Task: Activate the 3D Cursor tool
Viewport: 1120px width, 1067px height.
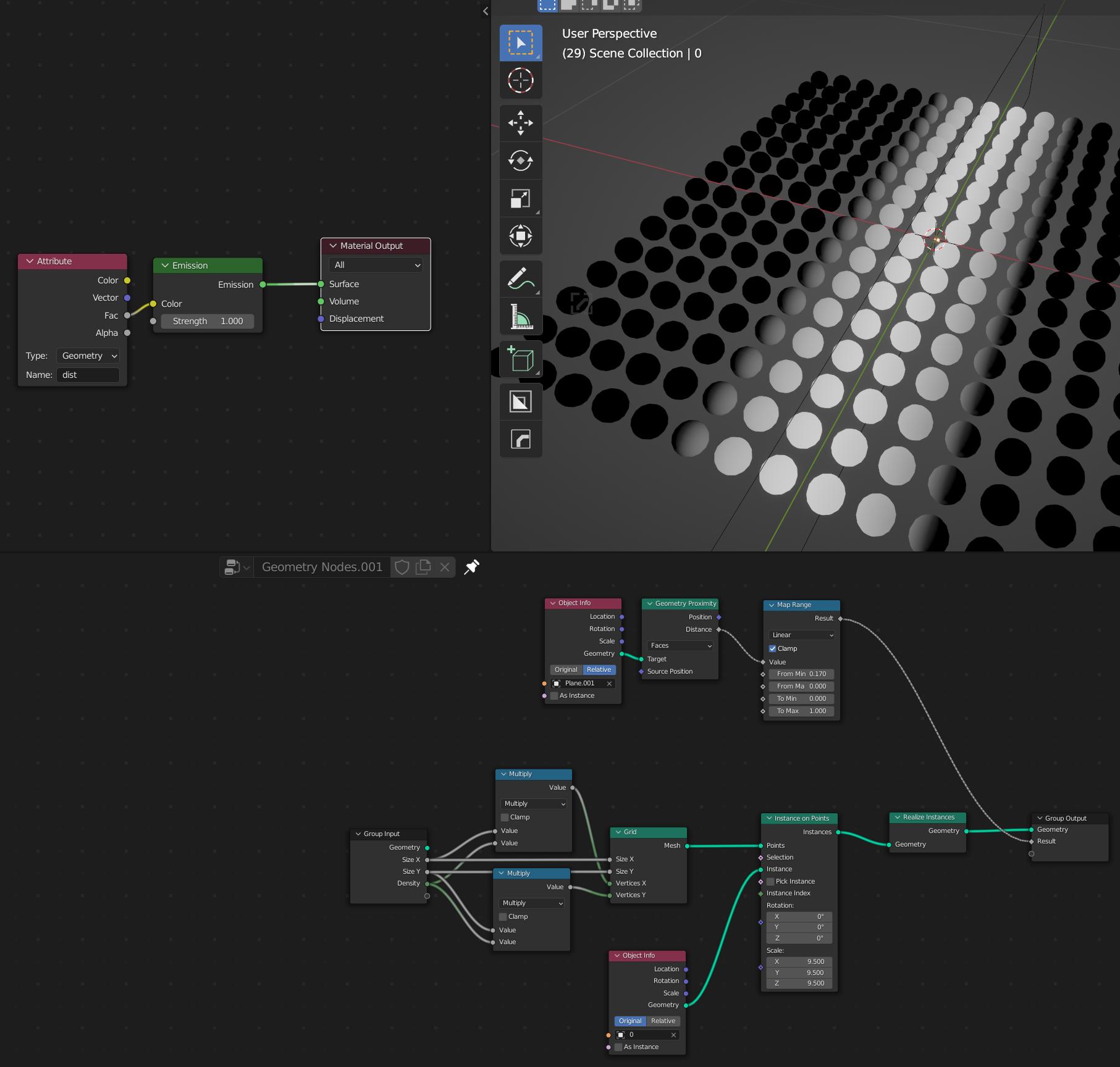Action: tap(521, 80)
